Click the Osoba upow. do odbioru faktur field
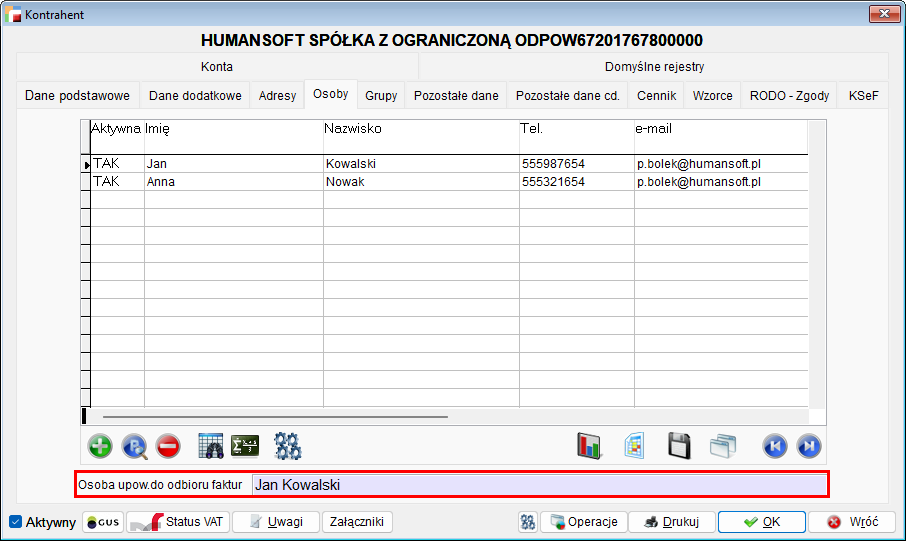Viewport: 906px width, 541px height. click(539, 485)
